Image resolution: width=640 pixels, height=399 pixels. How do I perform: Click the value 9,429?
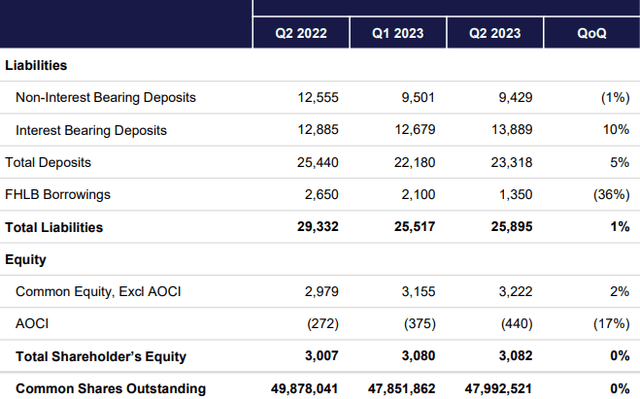tap(516, 98)
